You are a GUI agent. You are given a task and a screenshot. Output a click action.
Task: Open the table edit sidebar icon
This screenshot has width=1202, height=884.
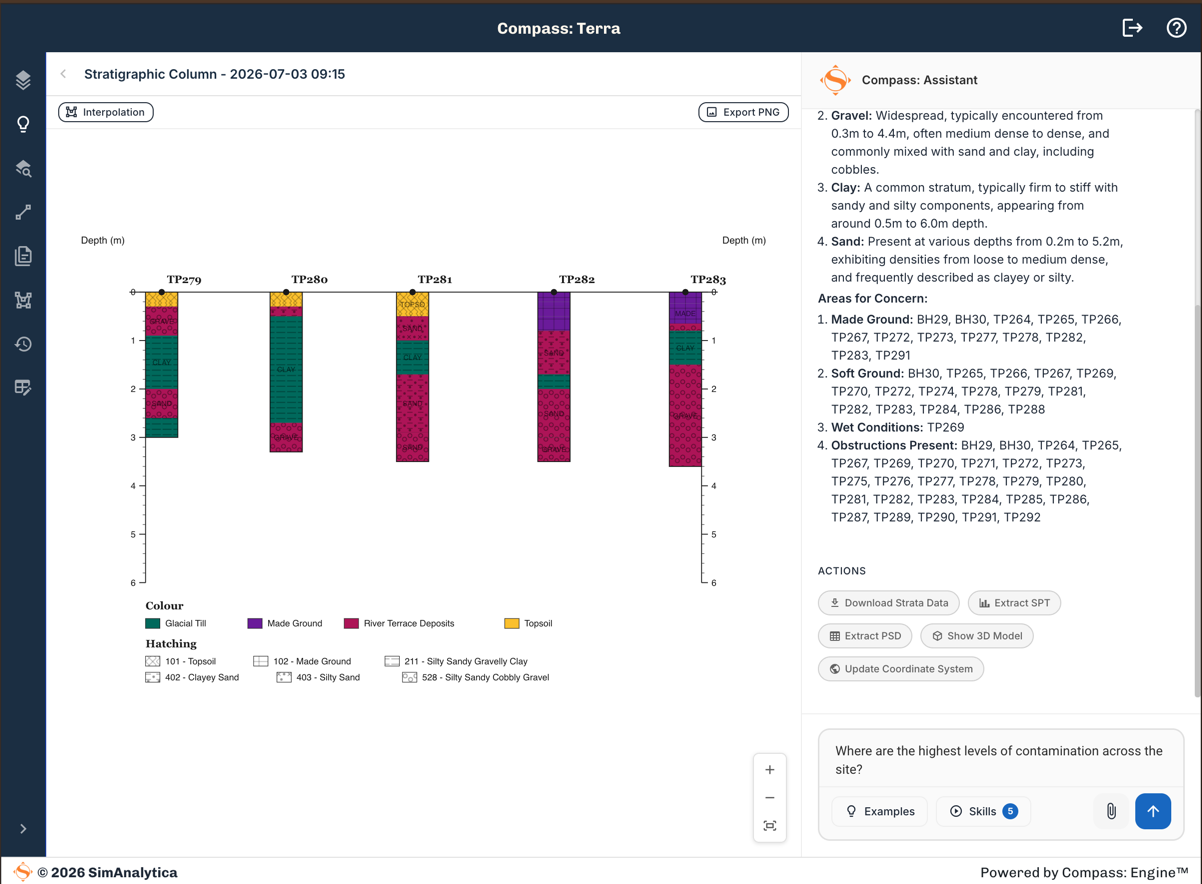[23, 387]
